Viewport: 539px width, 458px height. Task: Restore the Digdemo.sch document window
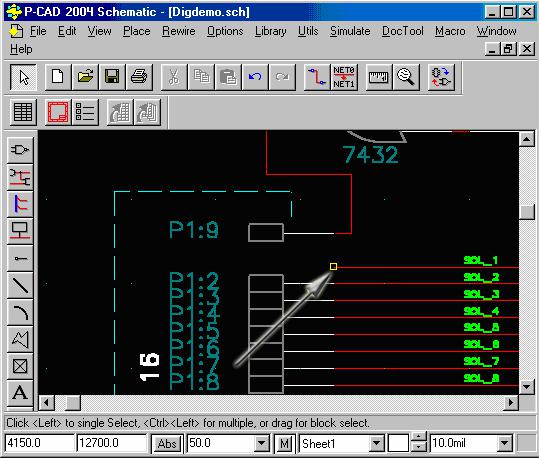pyautogui.click(x=508, y=49)
